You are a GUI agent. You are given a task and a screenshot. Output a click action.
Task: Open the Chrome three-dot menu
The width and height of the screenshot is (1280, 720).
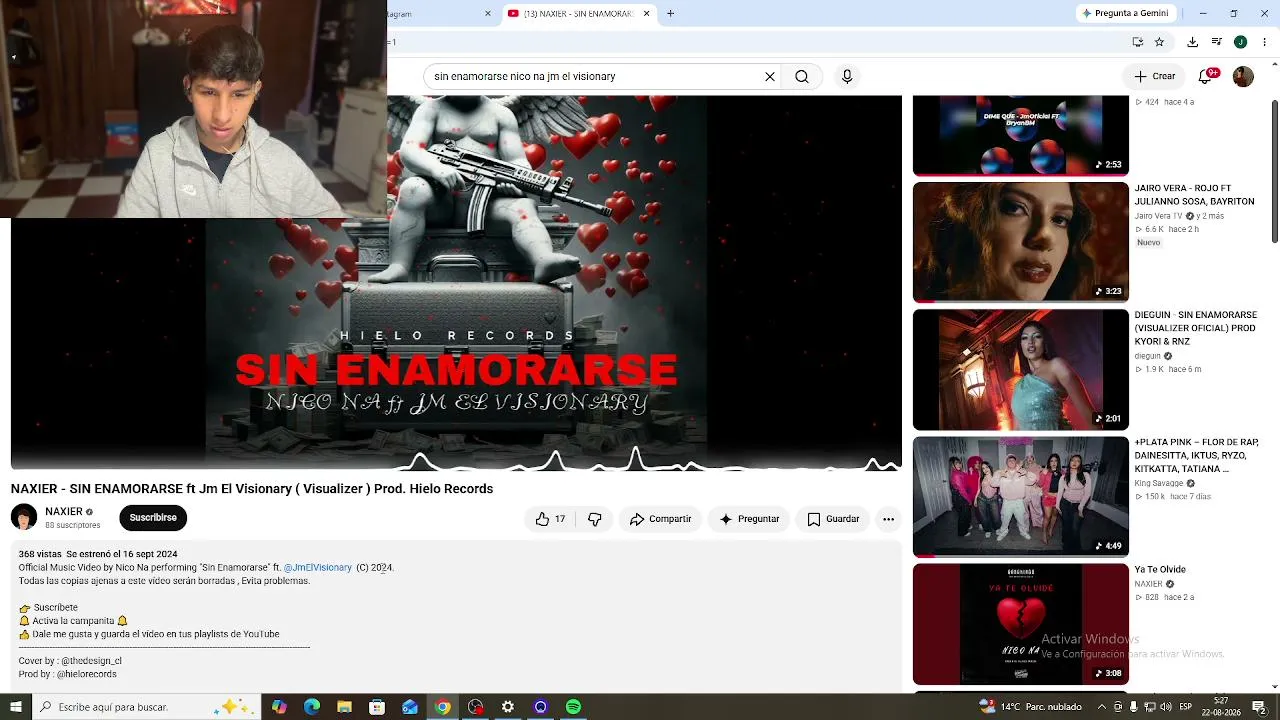pyautogui.click(x=1264, y=42)
